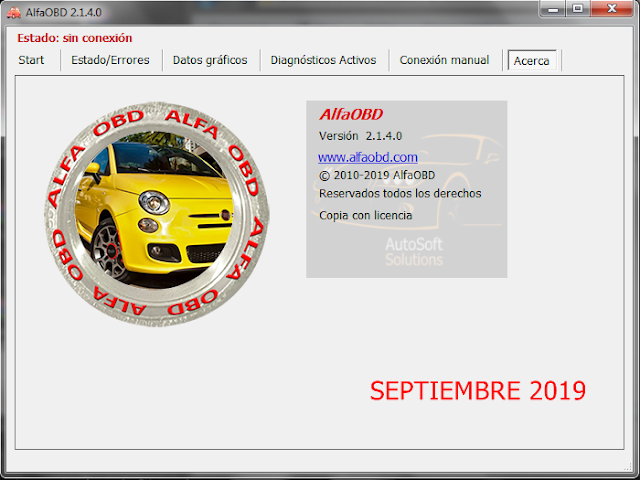
Task: Minimize the AlfaOBD window
Action: pos(553,9)
